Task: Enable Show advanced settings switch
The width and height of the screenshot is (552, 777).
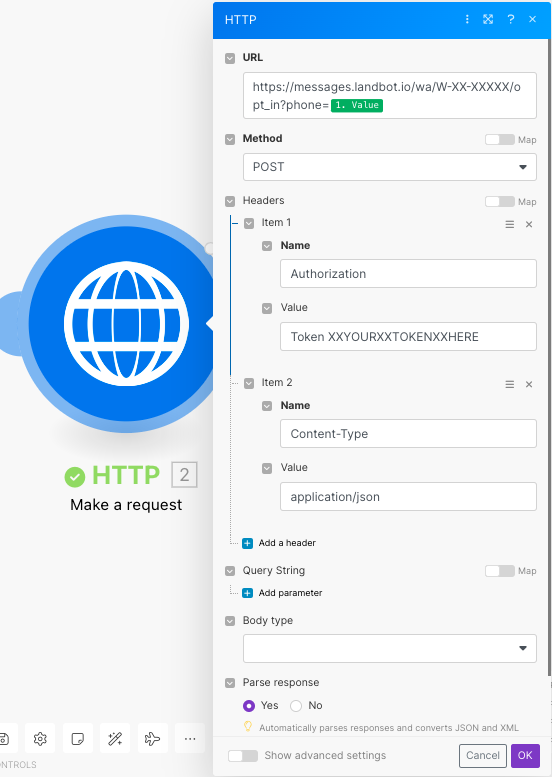Action: coord(243,756)
